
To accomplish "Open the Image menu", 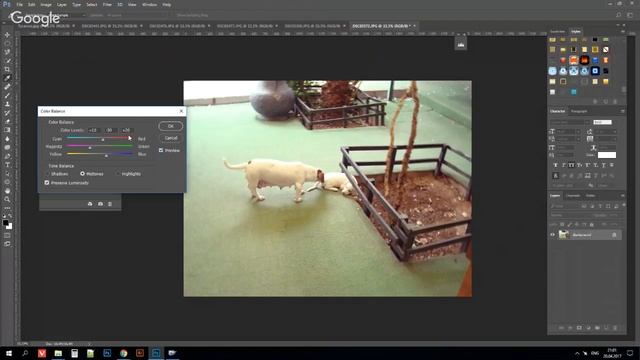I will 46,4.
